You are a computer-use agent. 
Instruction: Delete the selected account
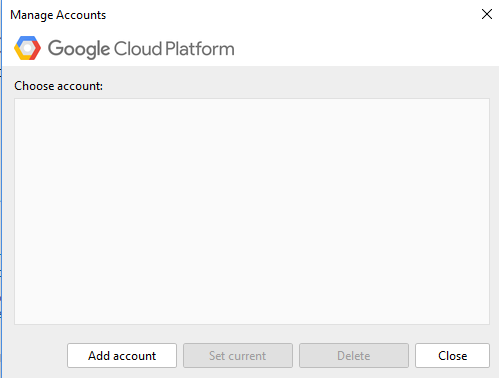[x=354, y=356]
